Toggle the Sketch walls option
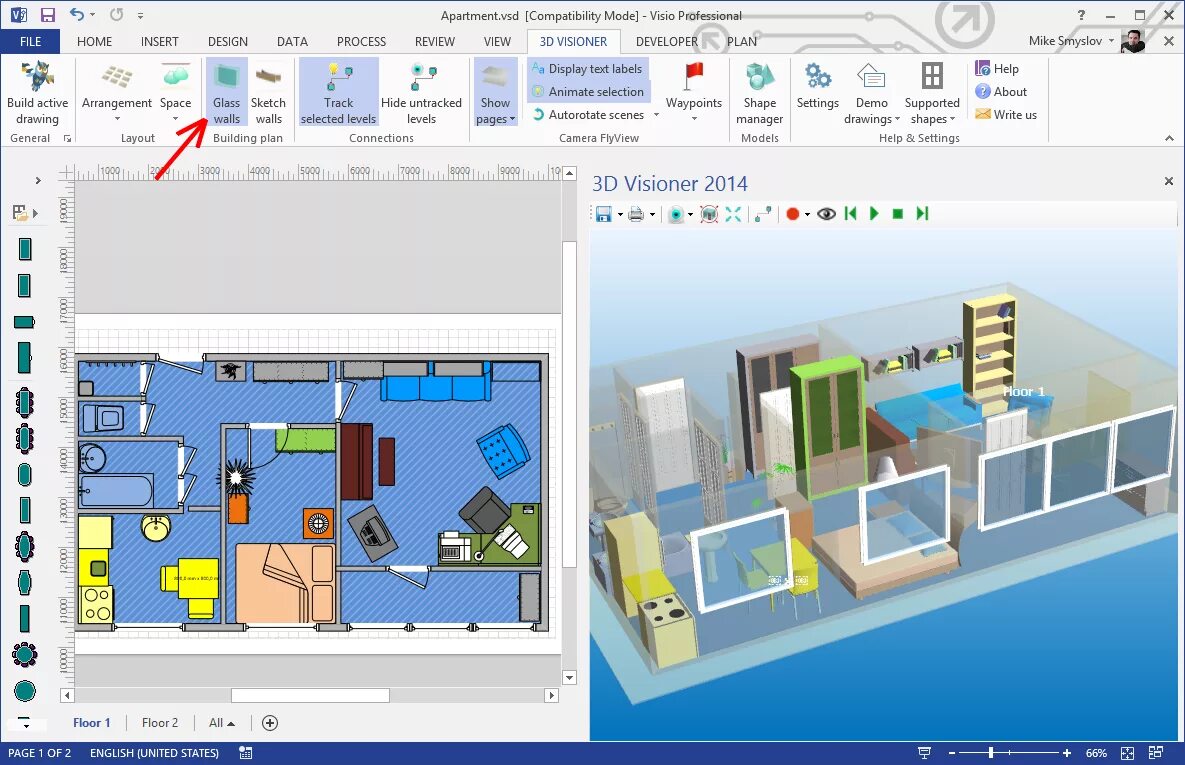 [268, 92]
